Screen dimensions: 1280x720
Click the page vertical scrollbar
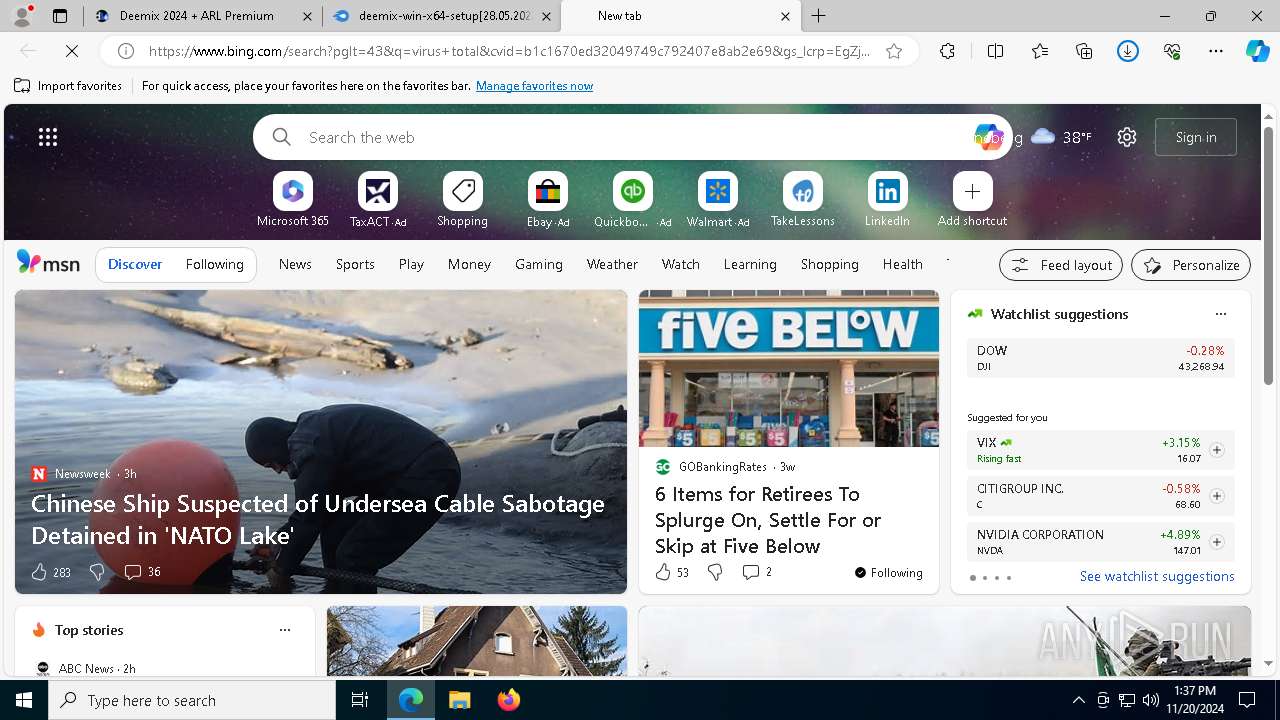pyautogui.click(x=1269, y=256)
